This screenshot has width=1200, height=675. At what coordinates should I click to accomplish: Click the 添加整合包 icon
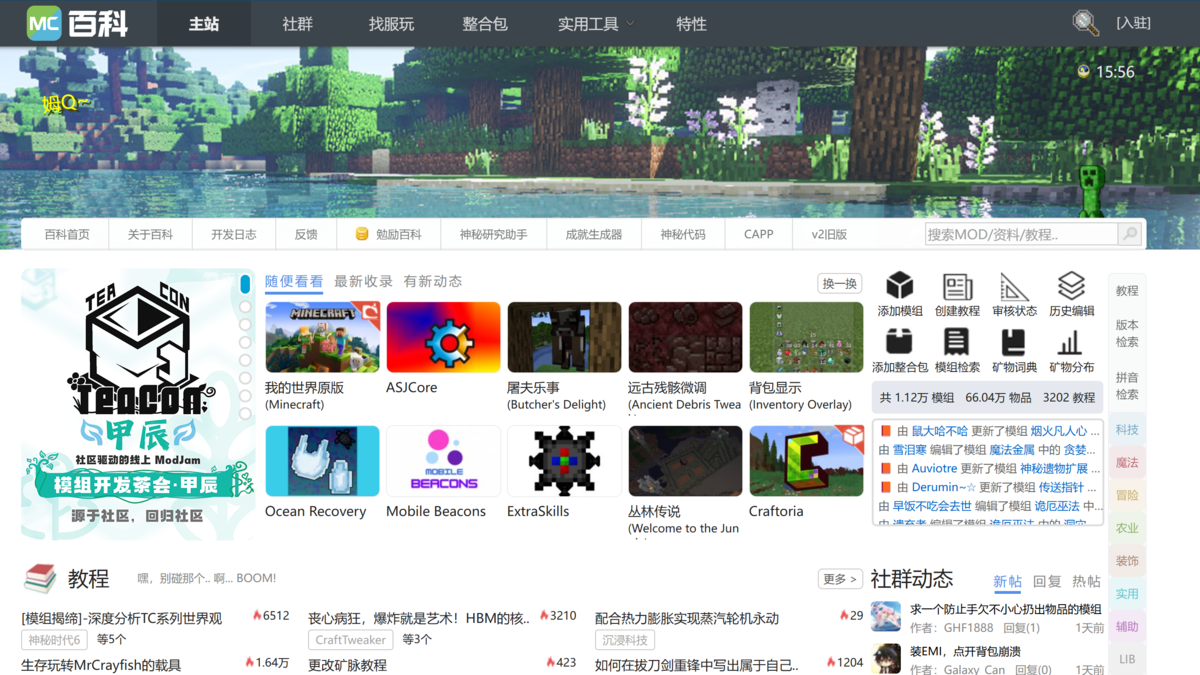click(900, 342)
